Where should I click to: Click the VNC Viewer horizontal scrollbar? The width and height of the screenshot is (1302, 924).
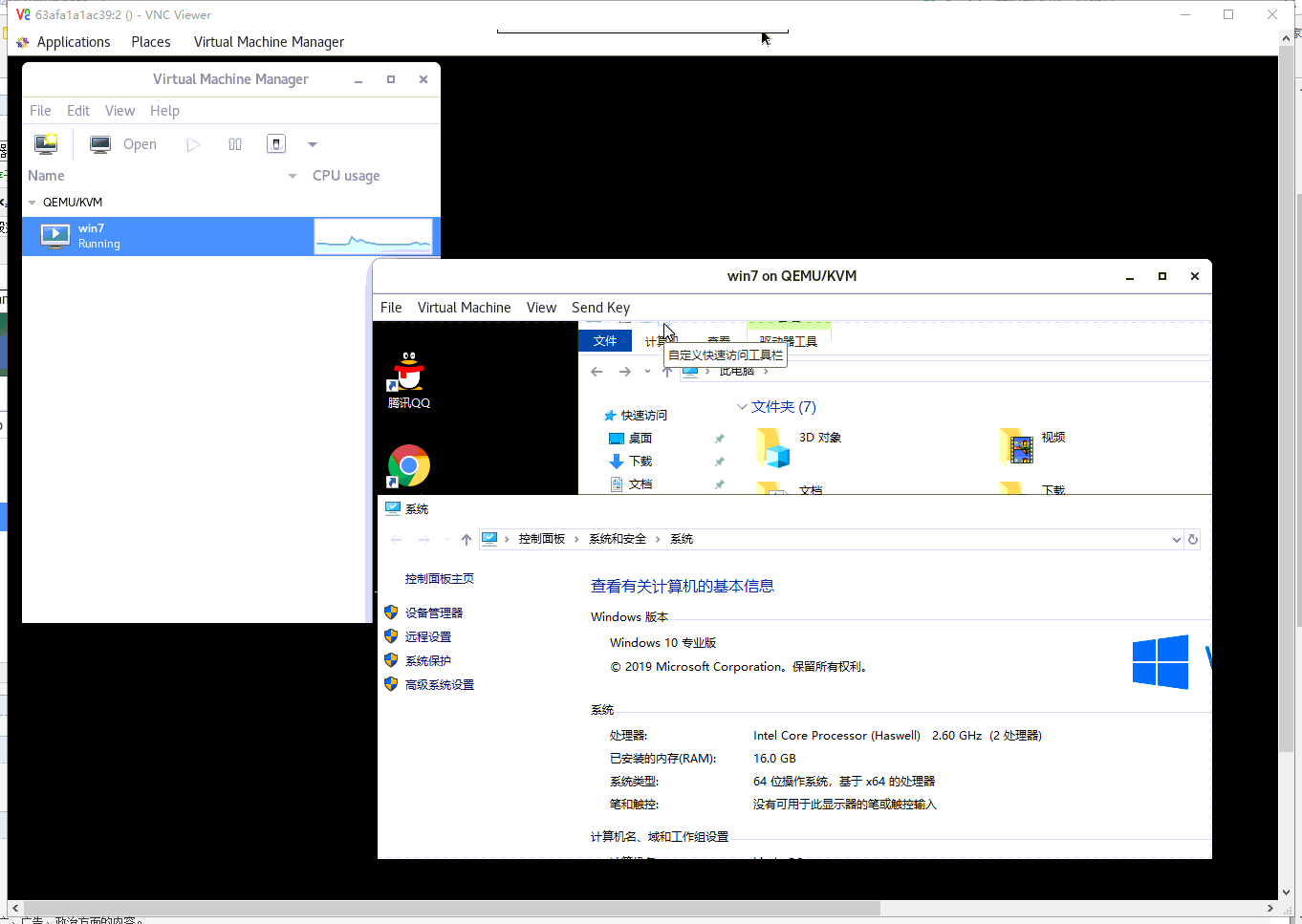coord(453,908)
